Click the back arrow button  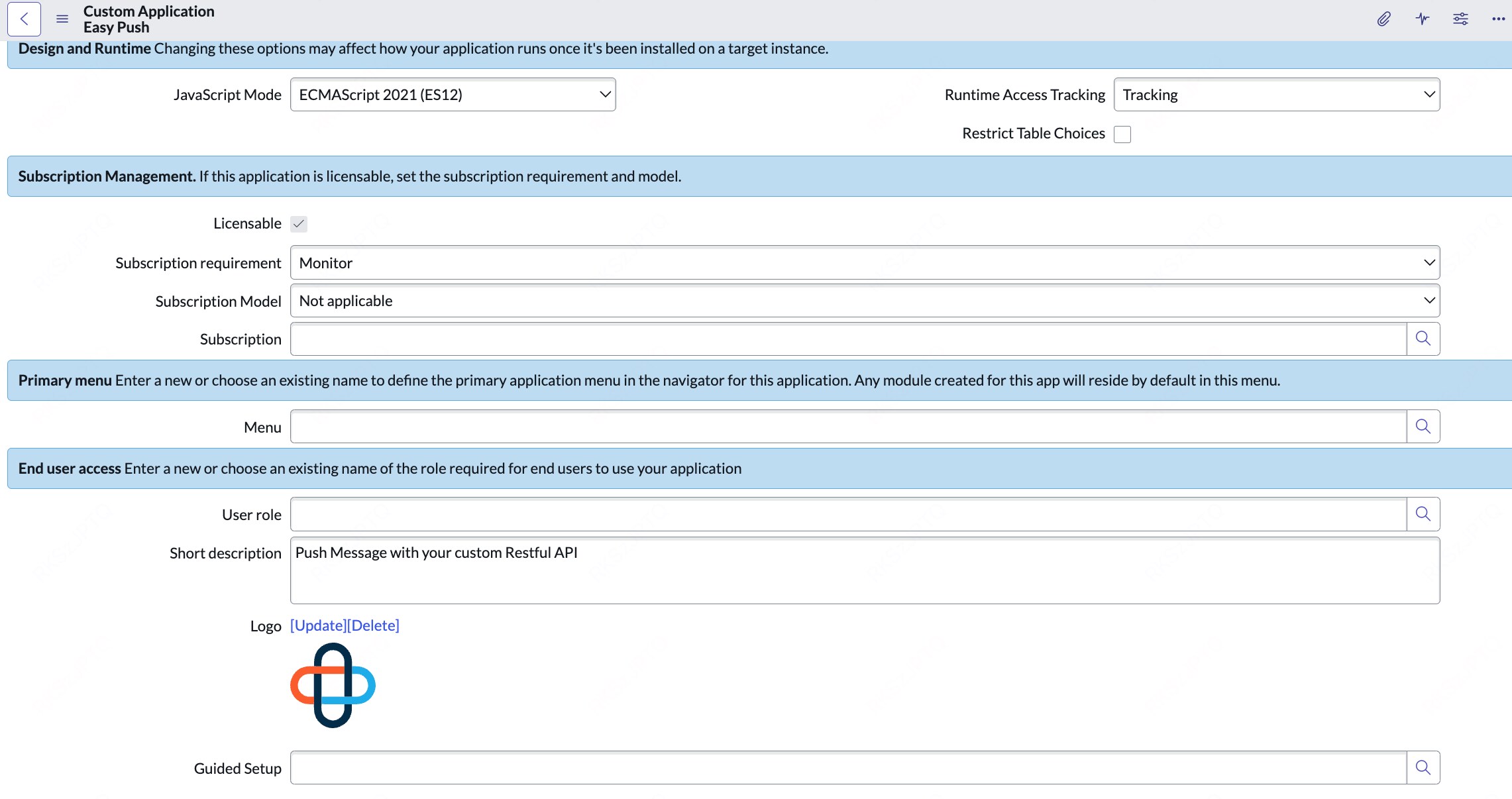[x=24, y=19]
